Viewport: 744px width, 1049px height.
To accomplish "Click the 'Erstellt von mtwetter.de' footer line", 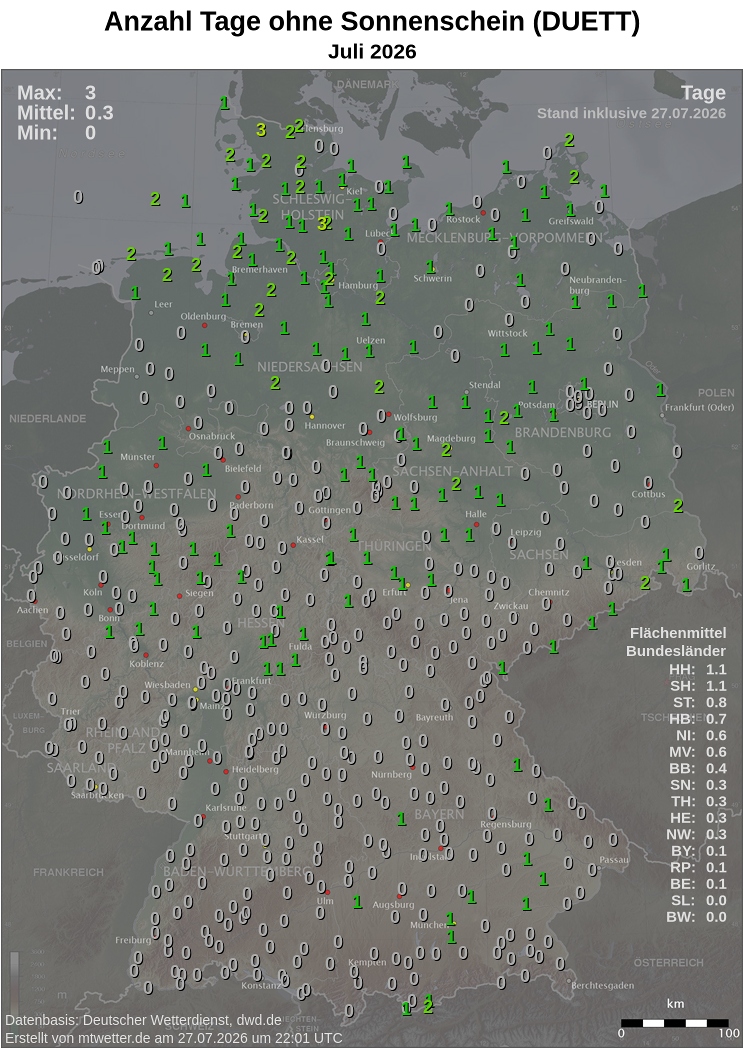I will (174, 1038).
